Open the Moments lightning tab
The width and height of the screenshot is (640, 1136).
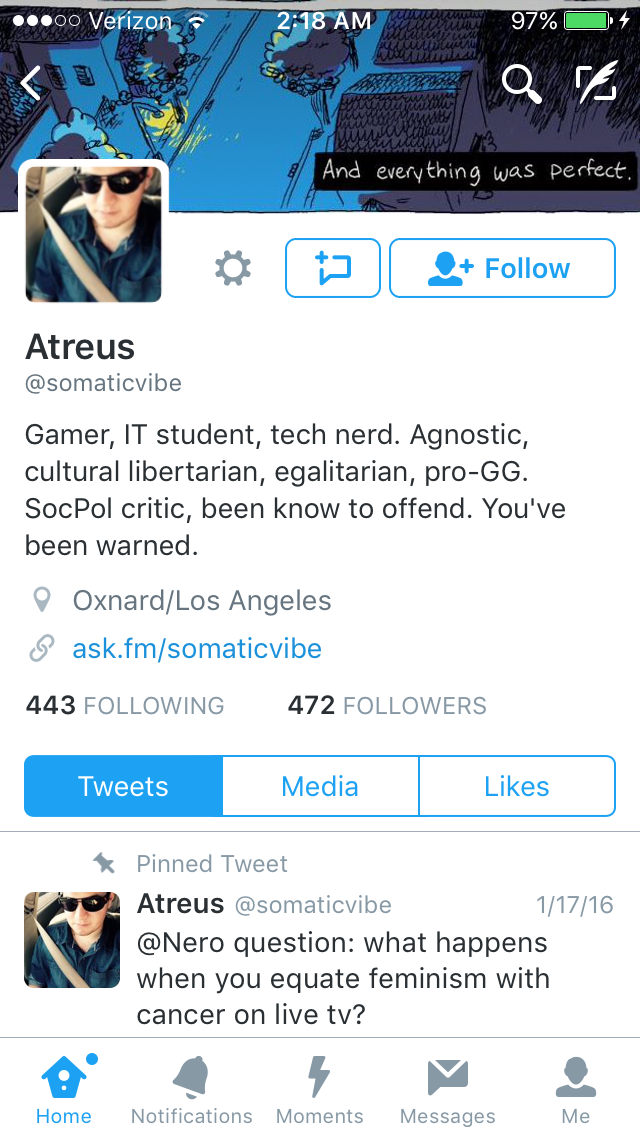pos(320,1089)
